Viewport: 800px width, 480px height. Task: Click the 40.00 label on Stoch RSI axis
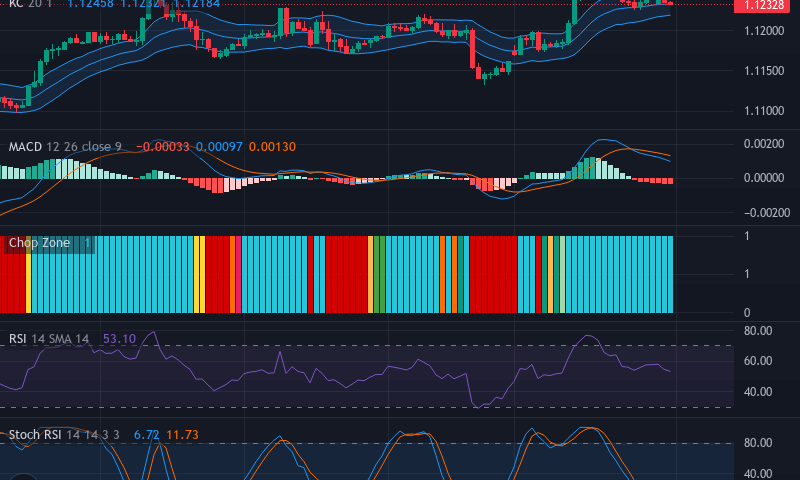pyautogui.click(x=758, y=474)
